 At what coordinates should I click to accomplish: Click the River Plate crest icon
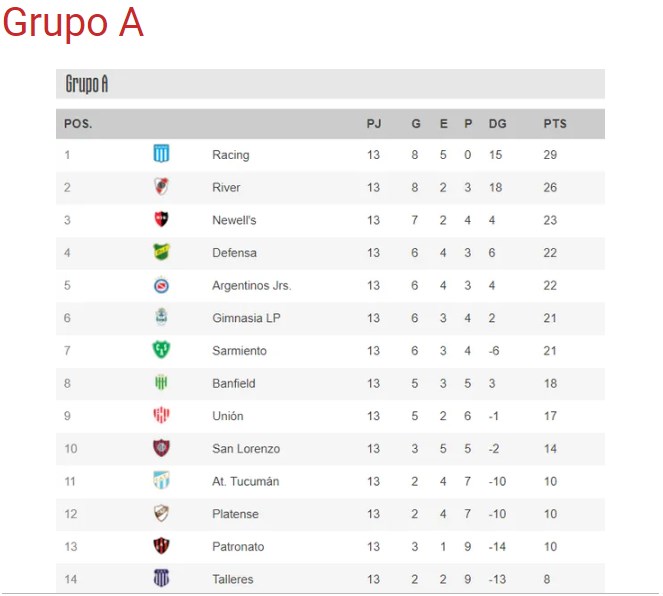pos(161,186)
